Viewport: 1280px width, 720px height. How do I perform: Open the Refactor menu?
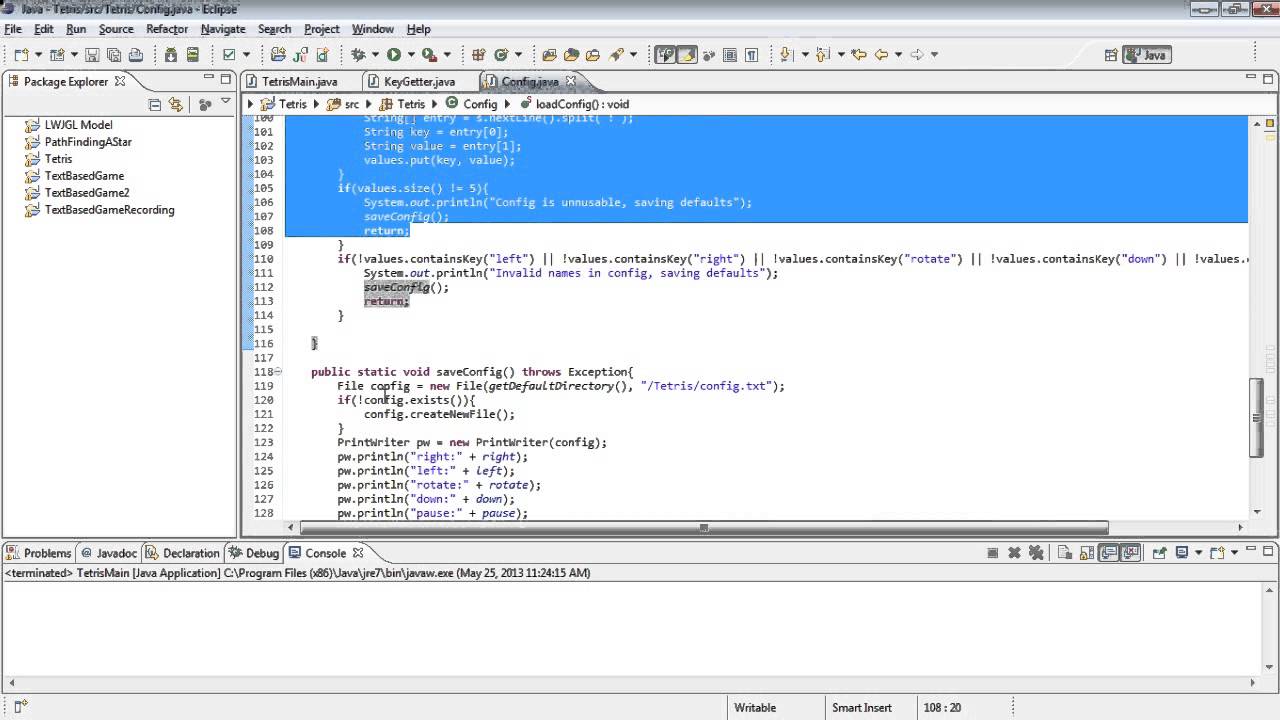coord(167,29)
